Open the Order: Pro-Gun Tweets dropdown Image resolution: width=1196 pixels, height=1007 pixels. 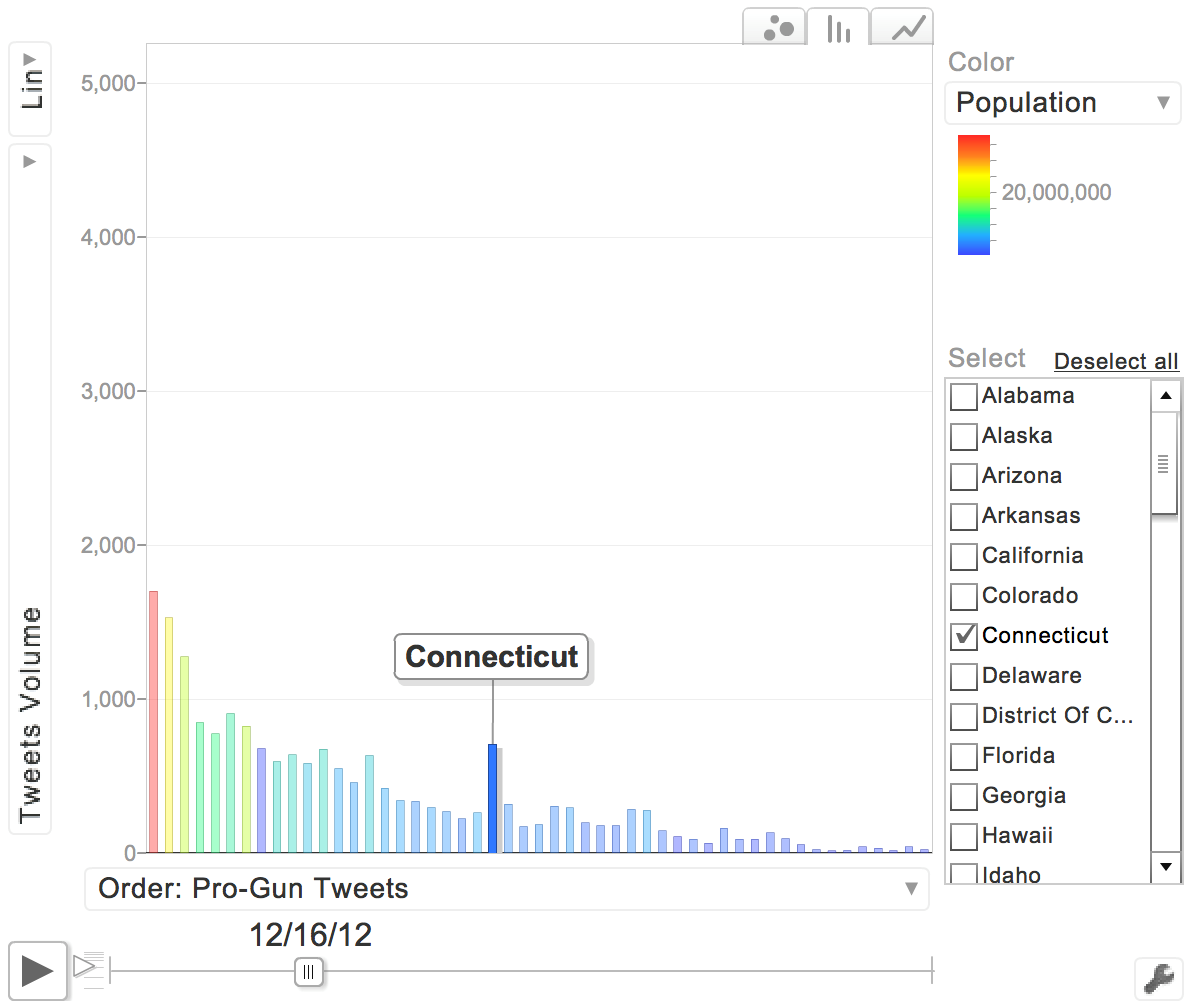tap(506, 889)
